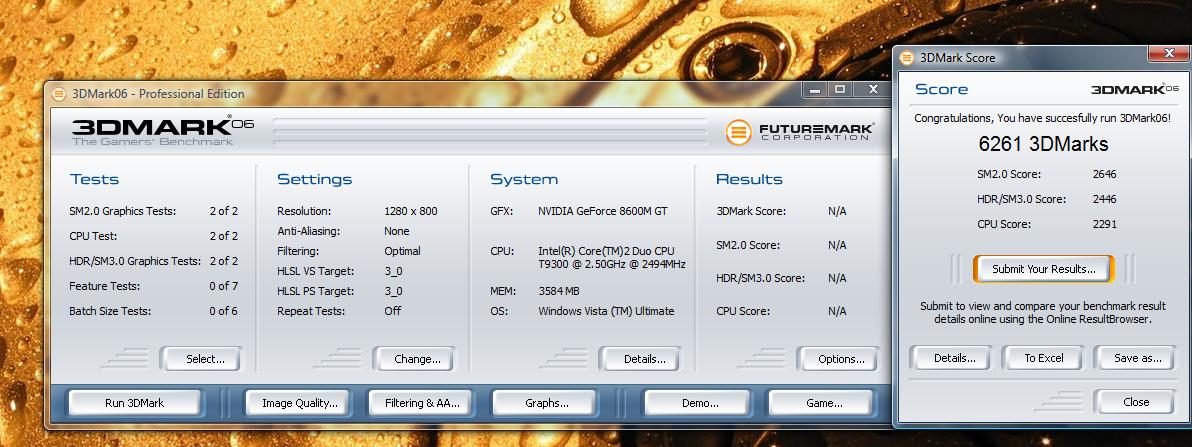The width and height of the screenshot is (1192, 447).
Task: Click the Congratulations message text
Action: (1042, 119)
